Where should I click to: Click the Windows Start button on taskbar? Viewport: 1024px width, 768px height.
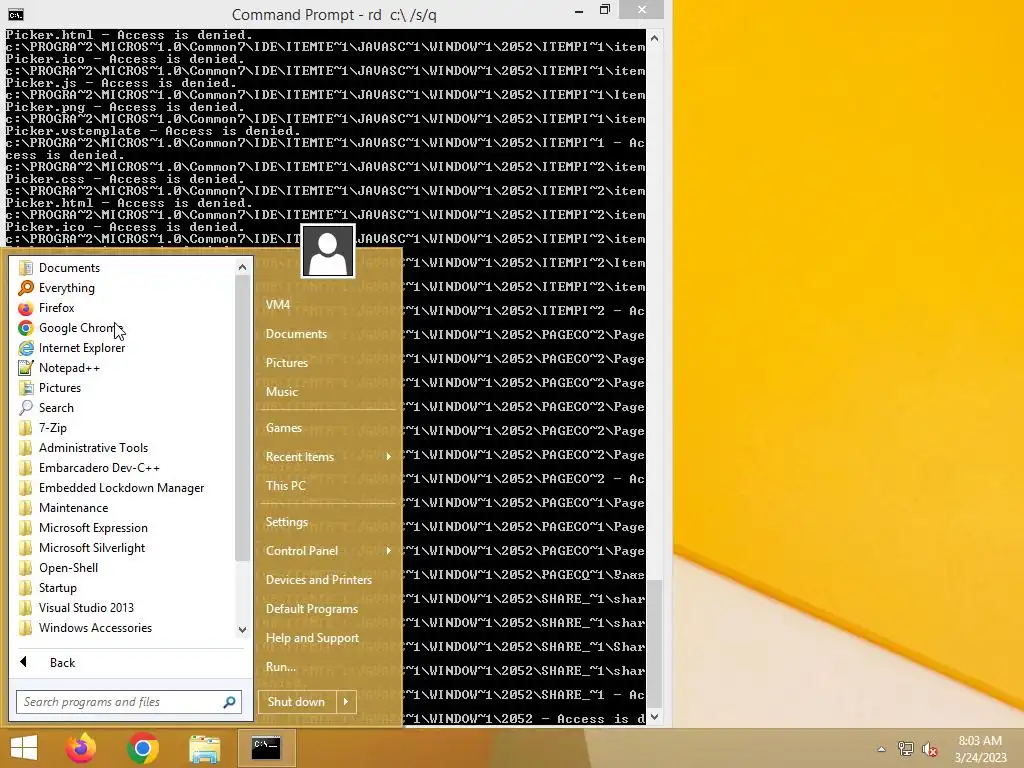tap(24, 748)
